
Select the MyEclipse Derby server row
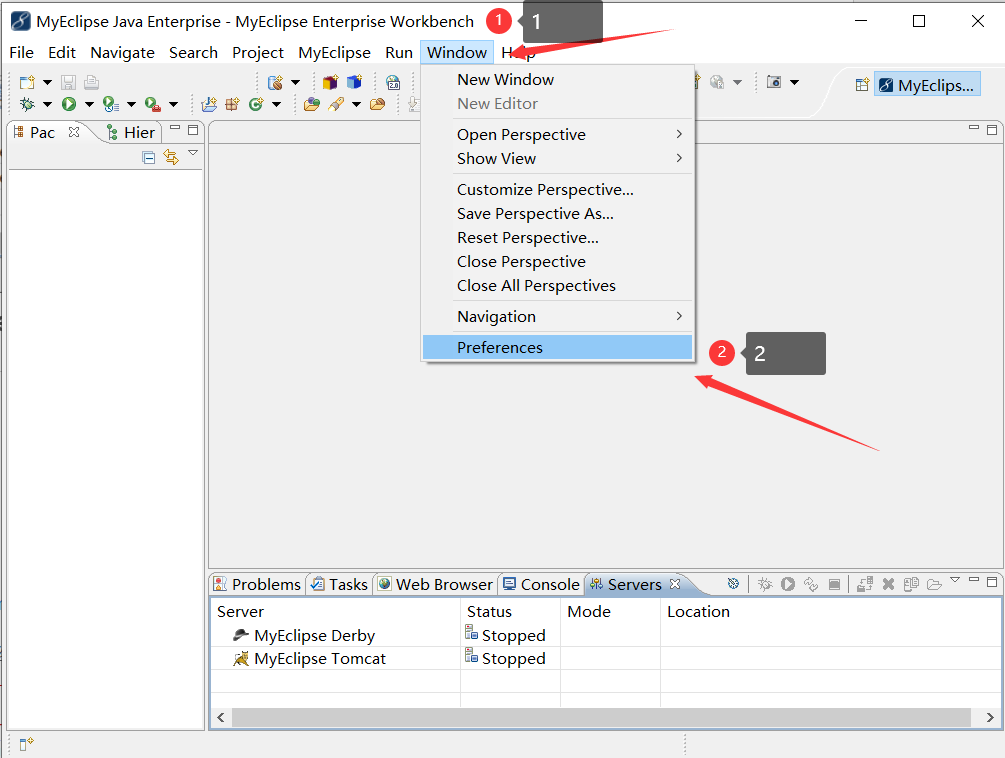[606, 635]
